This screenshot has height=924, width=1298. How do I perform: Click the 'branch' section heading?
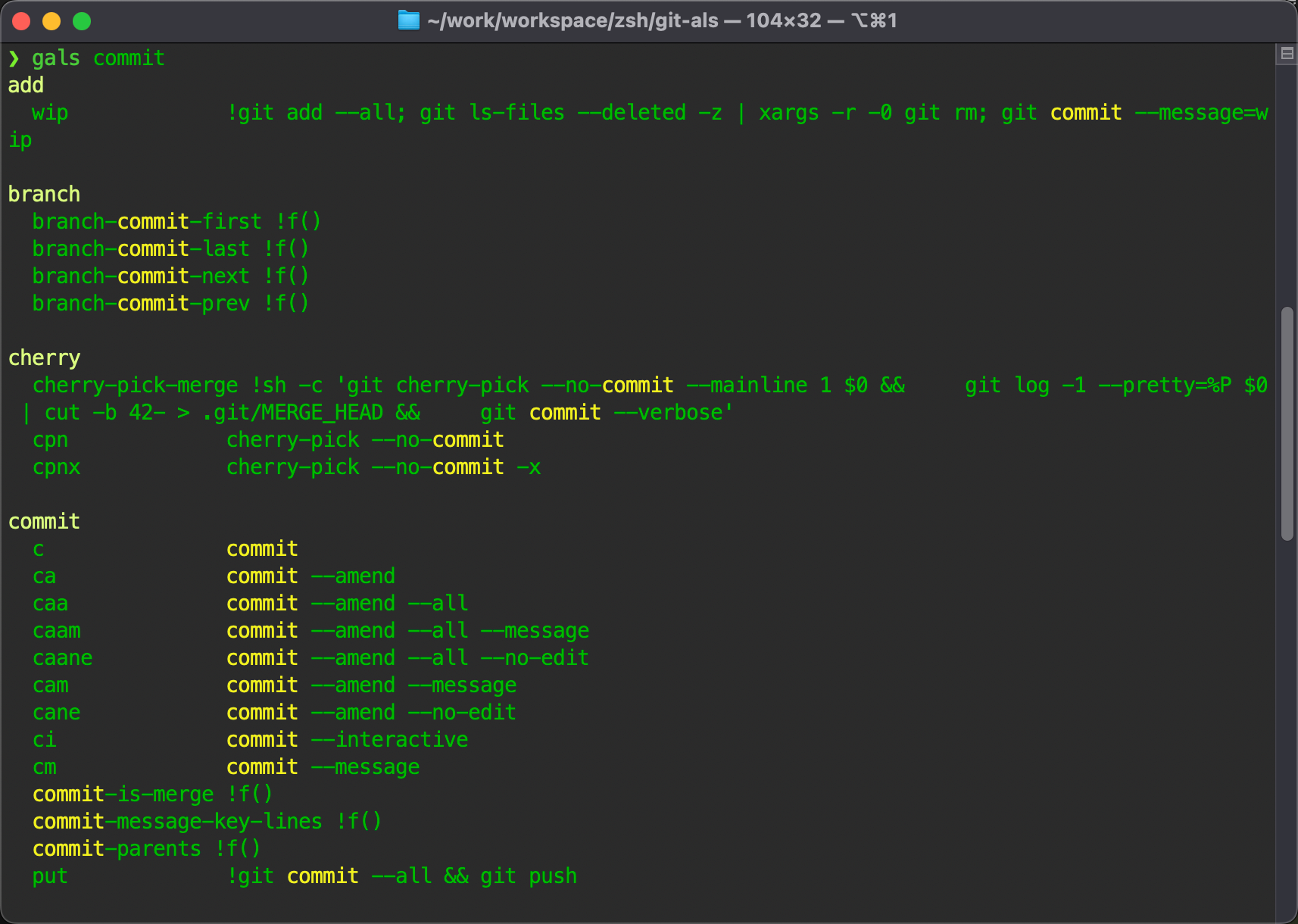[x=44, y=195]
